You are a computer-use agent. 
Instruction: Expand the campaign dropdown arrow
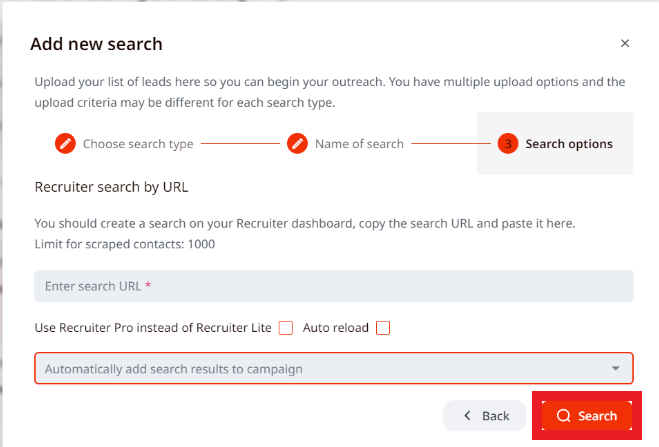pyautogui.click(x=616, y=368)
